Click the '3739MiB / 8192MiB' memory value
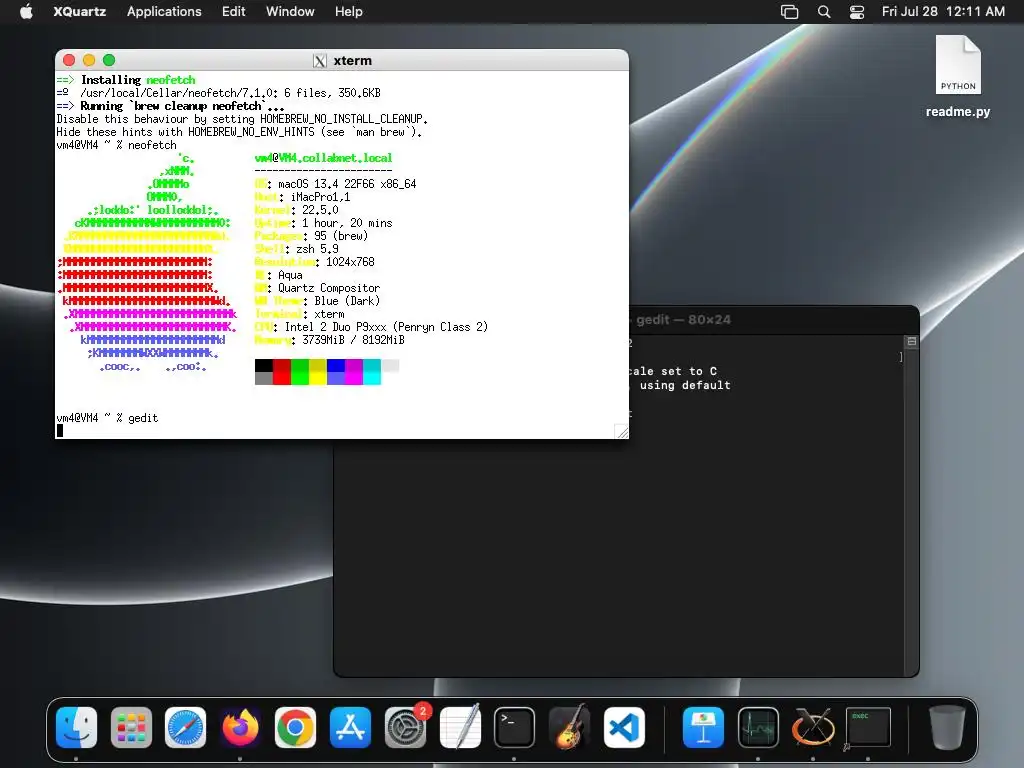This screenshot has height=768, width=1024. (x=353, y=340)
